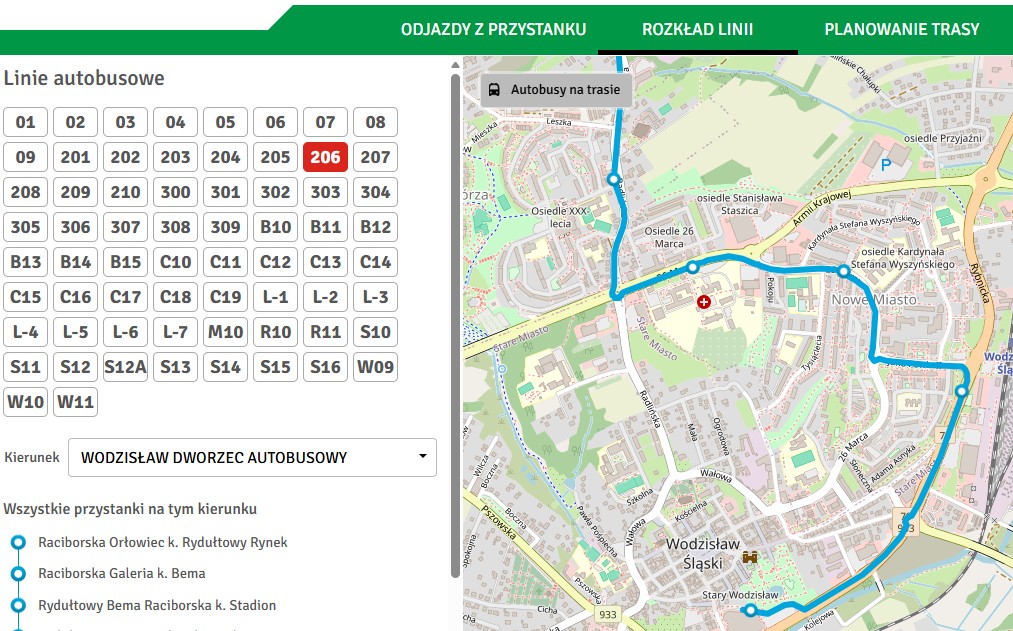Viewport: 1013px width, 631px height.
Task: Select bus line 206
Action: (x=325, y=157)
